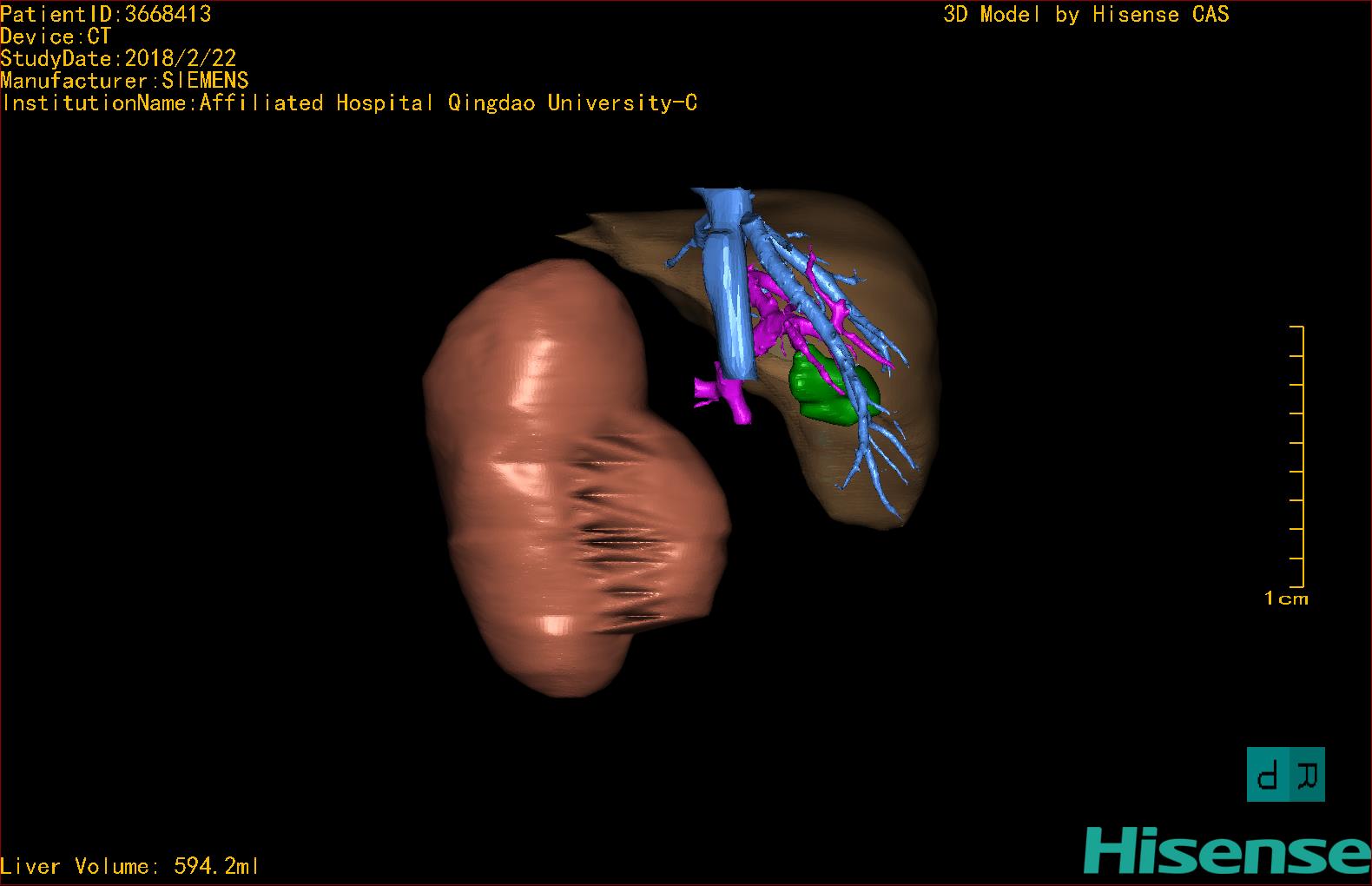Click the Hisense logo

pos(1226,850)
